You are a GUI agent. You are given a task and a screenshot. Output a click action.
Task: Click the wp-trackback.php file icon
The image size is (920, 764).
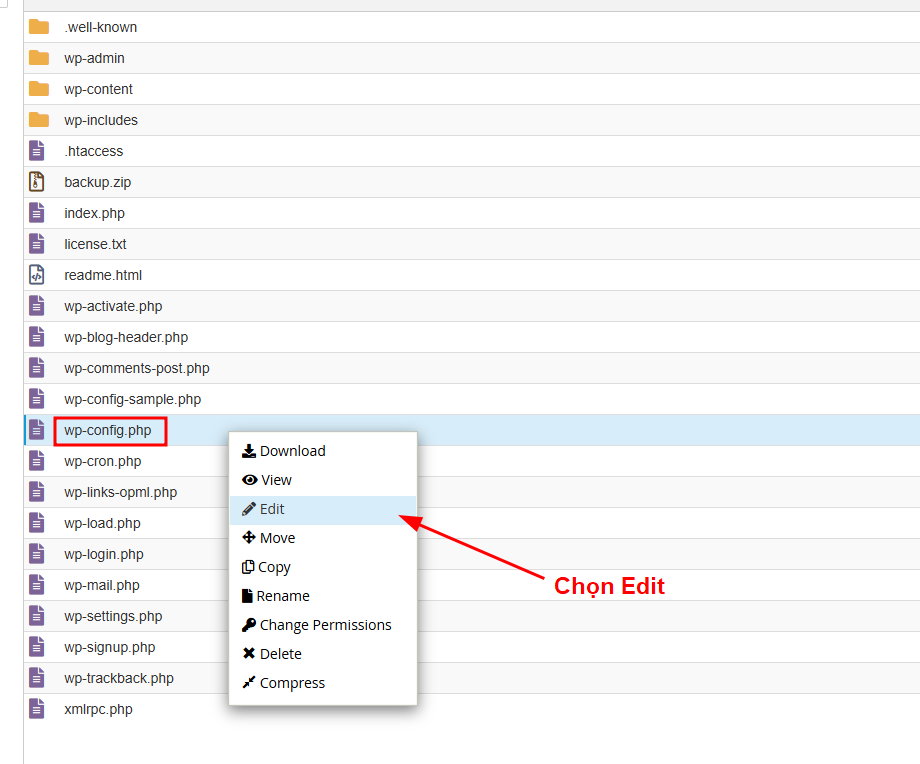pos(36,678)
